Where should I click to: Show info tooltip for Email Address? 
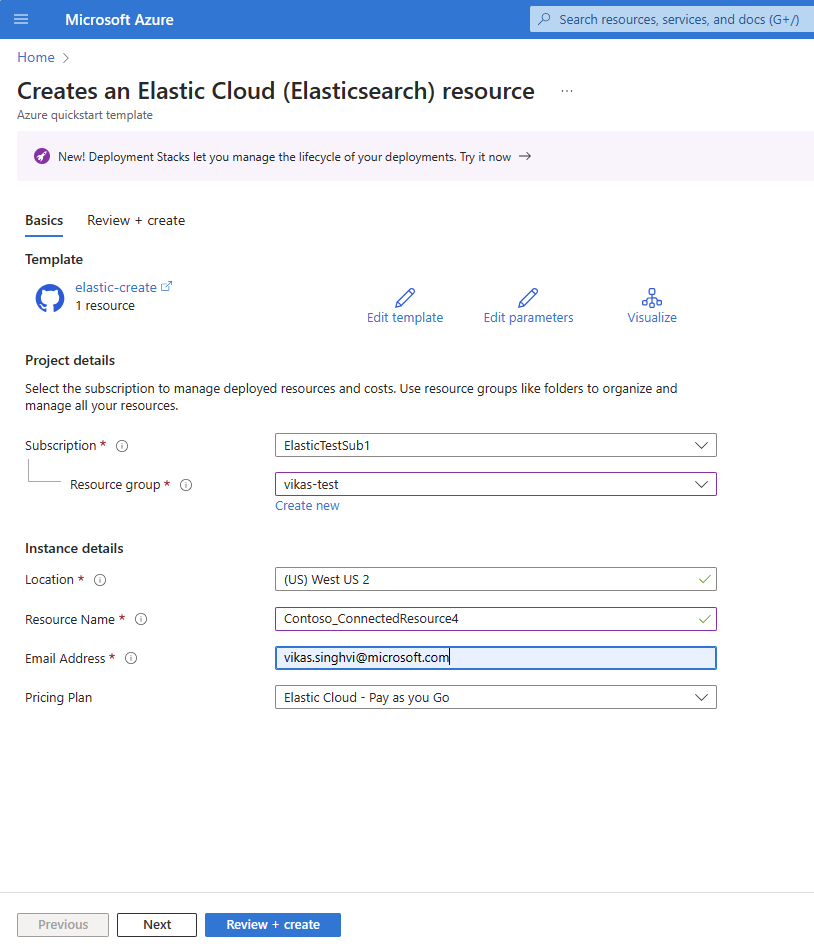tap(131, 659)
